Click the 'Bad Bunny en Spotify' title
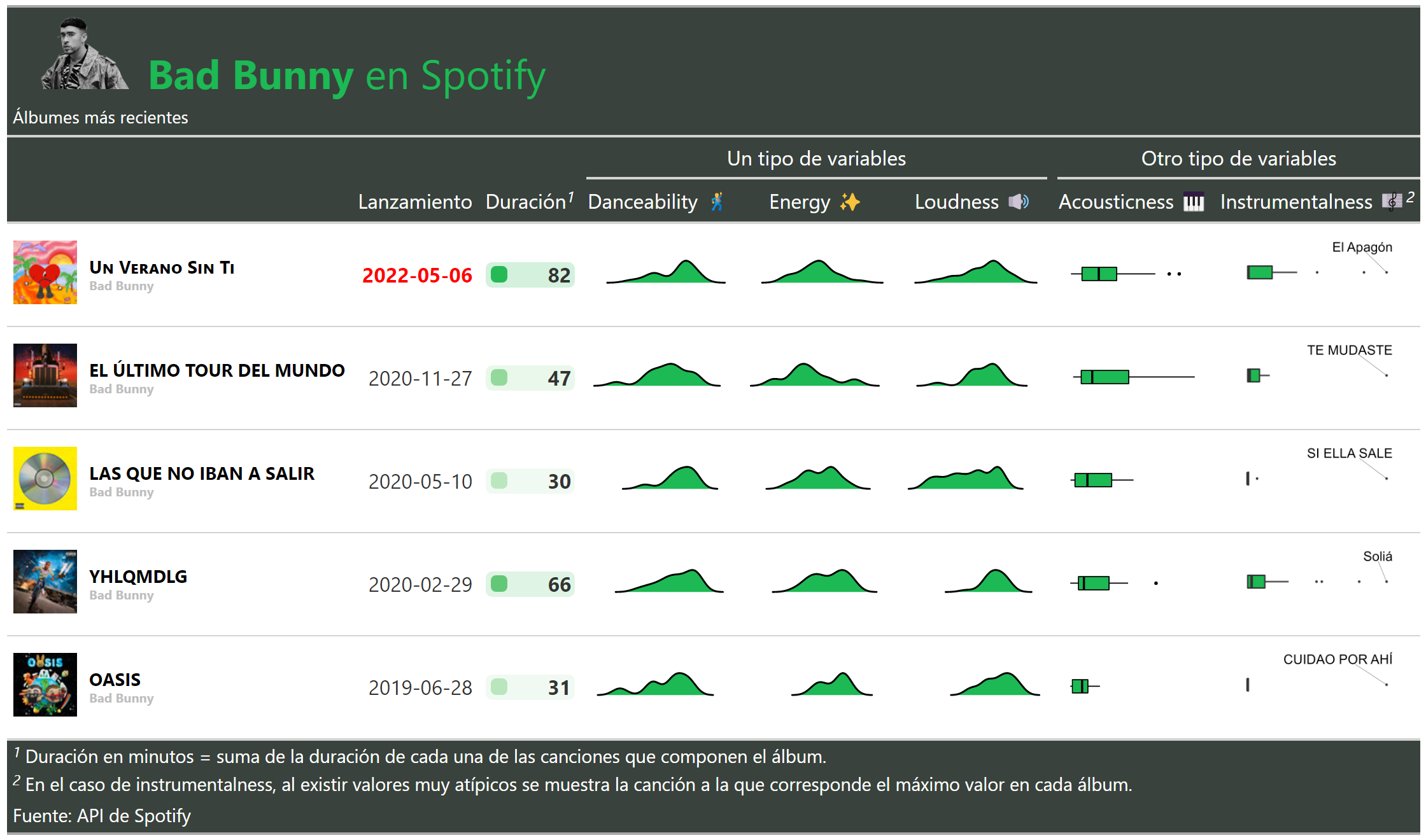Viewport: 1426px width, 840px height. [x=347, y=76]
